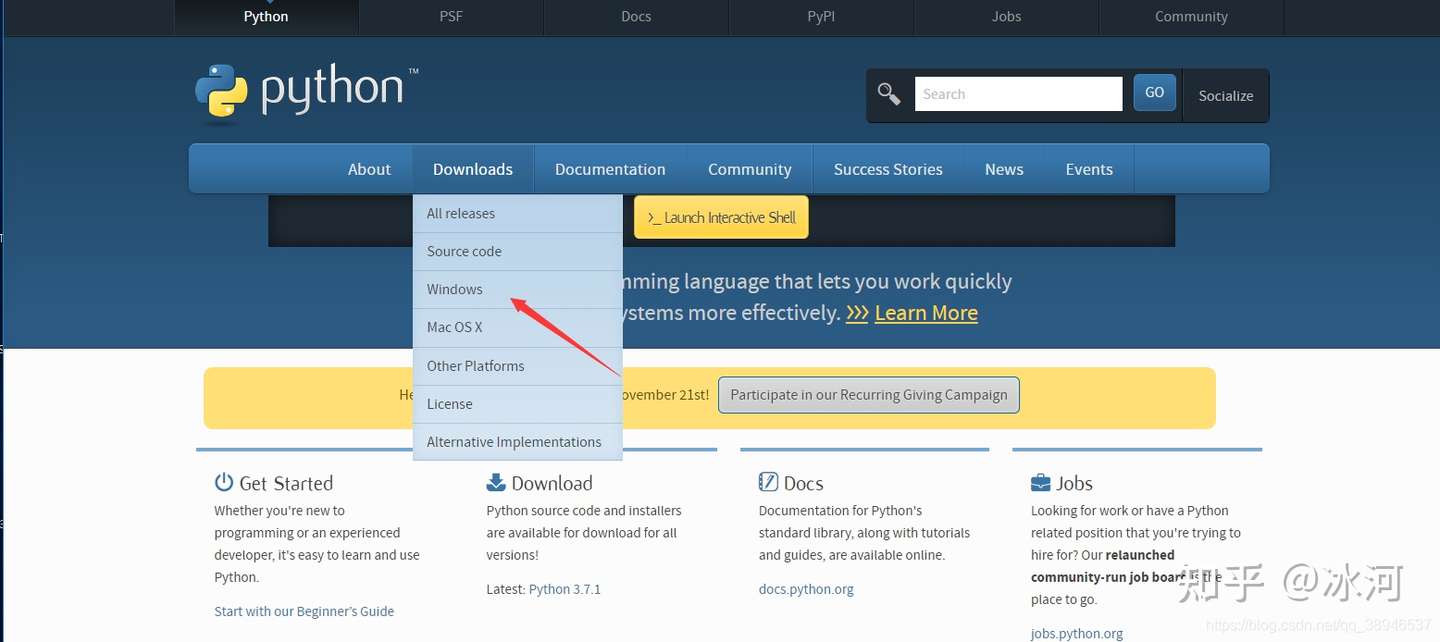This screenshot has height=642, width=1440.
Task: Open the Download heading link
Action: (x=552, y=483)
